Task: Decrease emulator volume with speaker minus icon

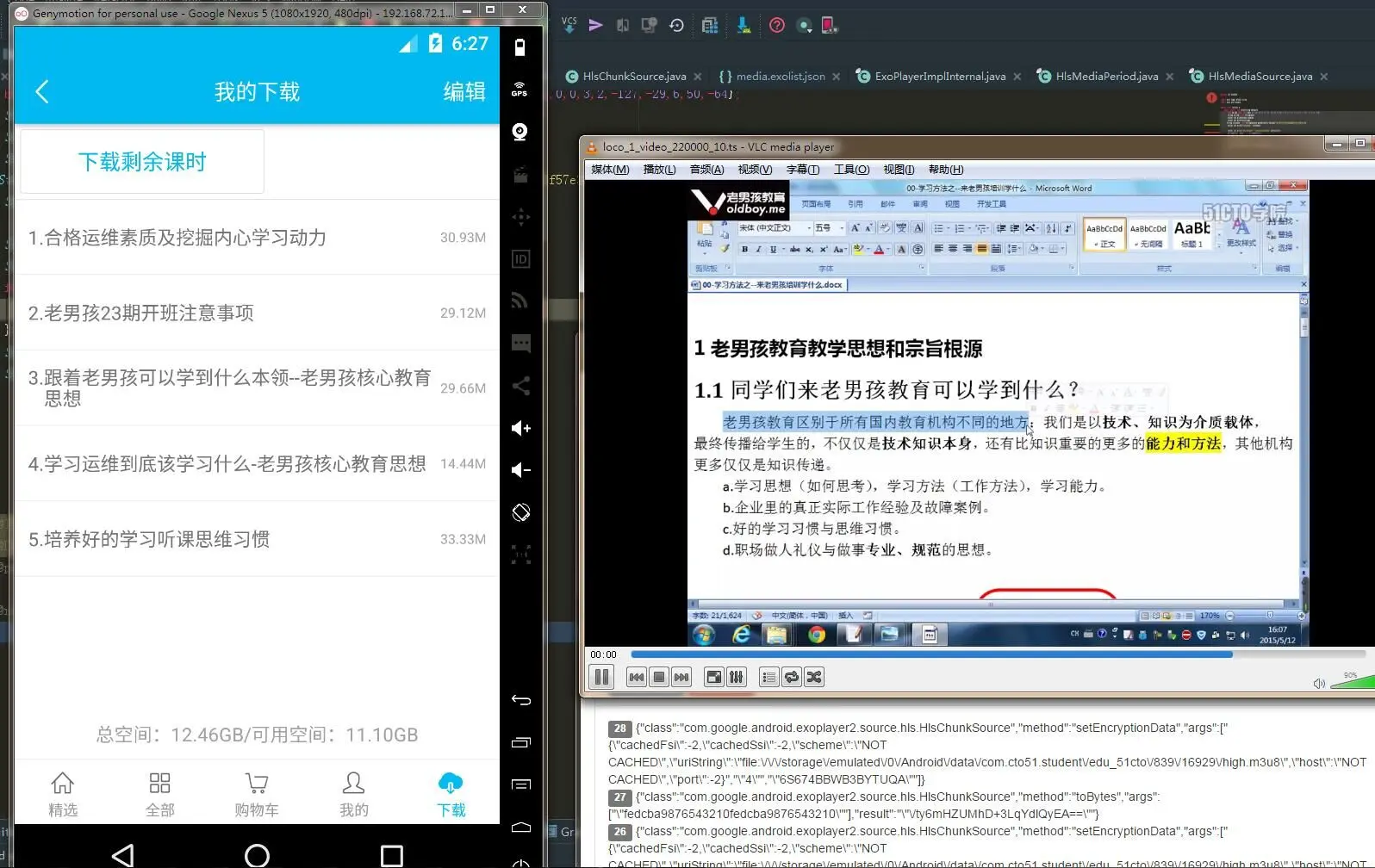Action: click(x=520, y=470)
